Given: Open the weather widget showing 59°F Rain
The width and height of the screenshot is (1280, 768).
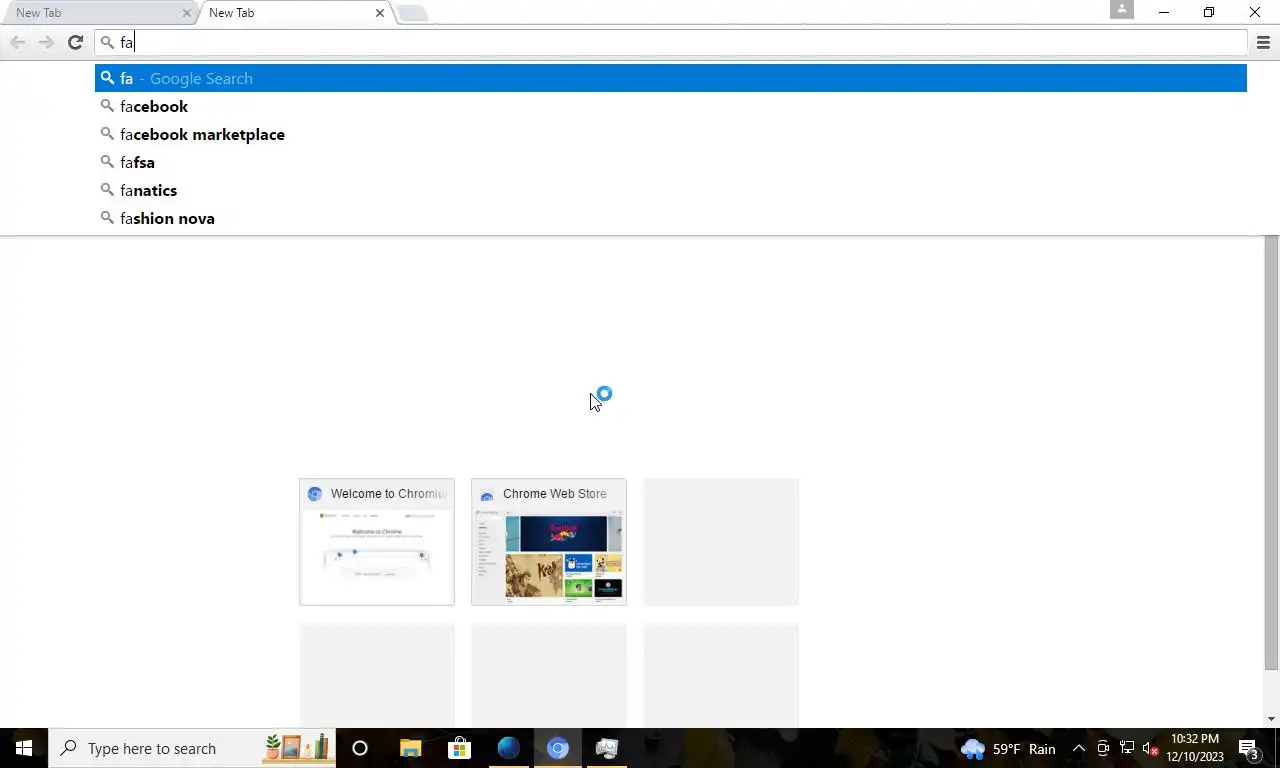Looking at the screenshot, I should (1008, 748).
